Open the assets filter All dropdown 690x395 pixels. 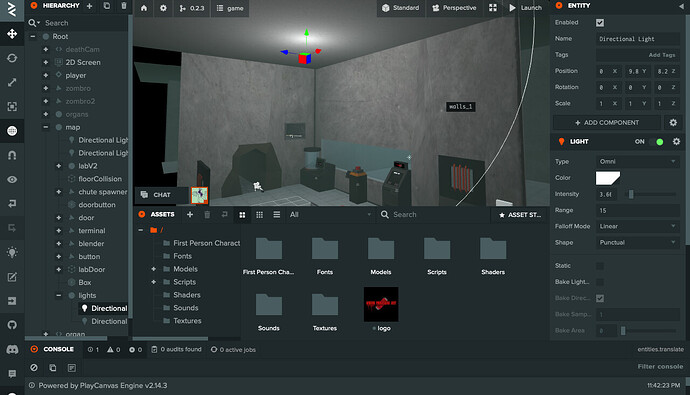coord(330,215)
